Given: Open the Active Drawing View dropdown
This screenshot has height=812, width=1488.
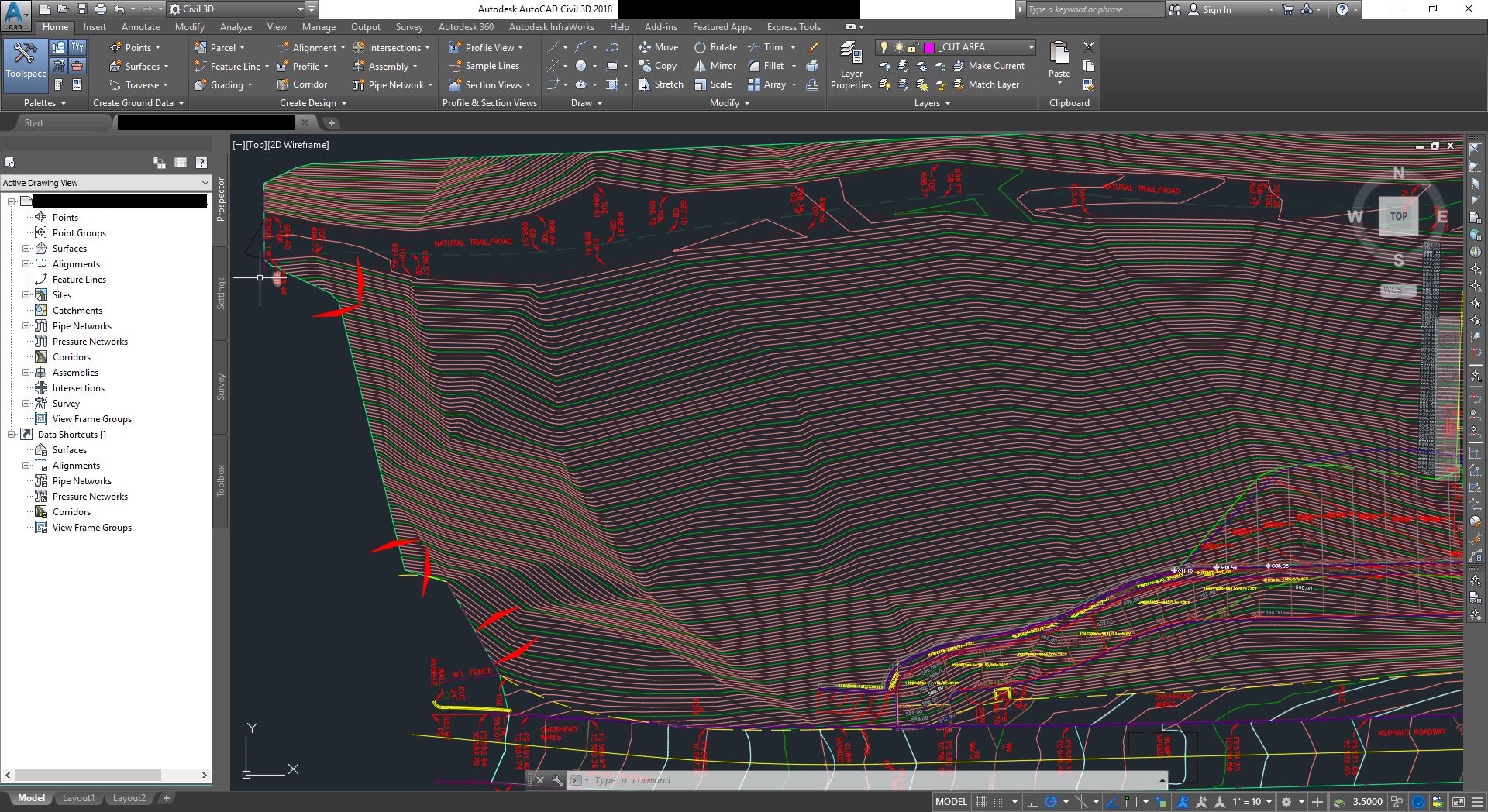Looking at the screenshot, I should (x=205, y=183).
